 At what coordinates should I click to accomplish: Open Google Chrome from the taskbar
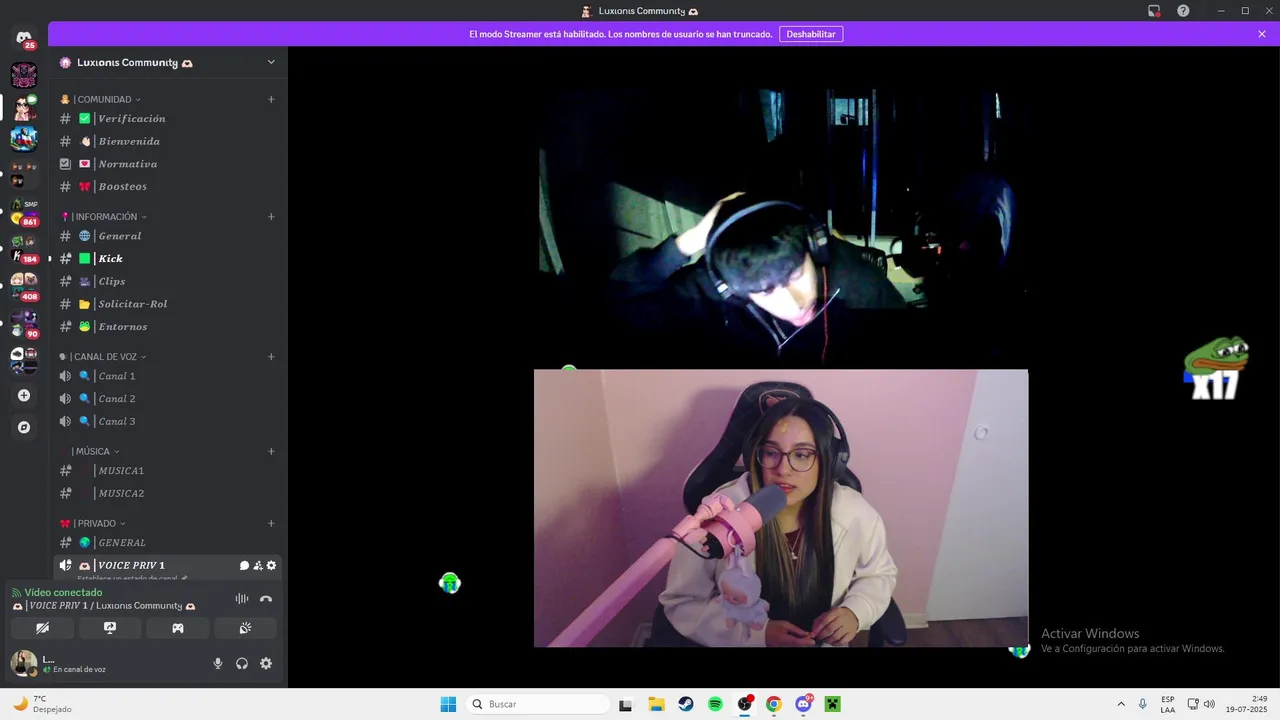[x=773, y=704]
